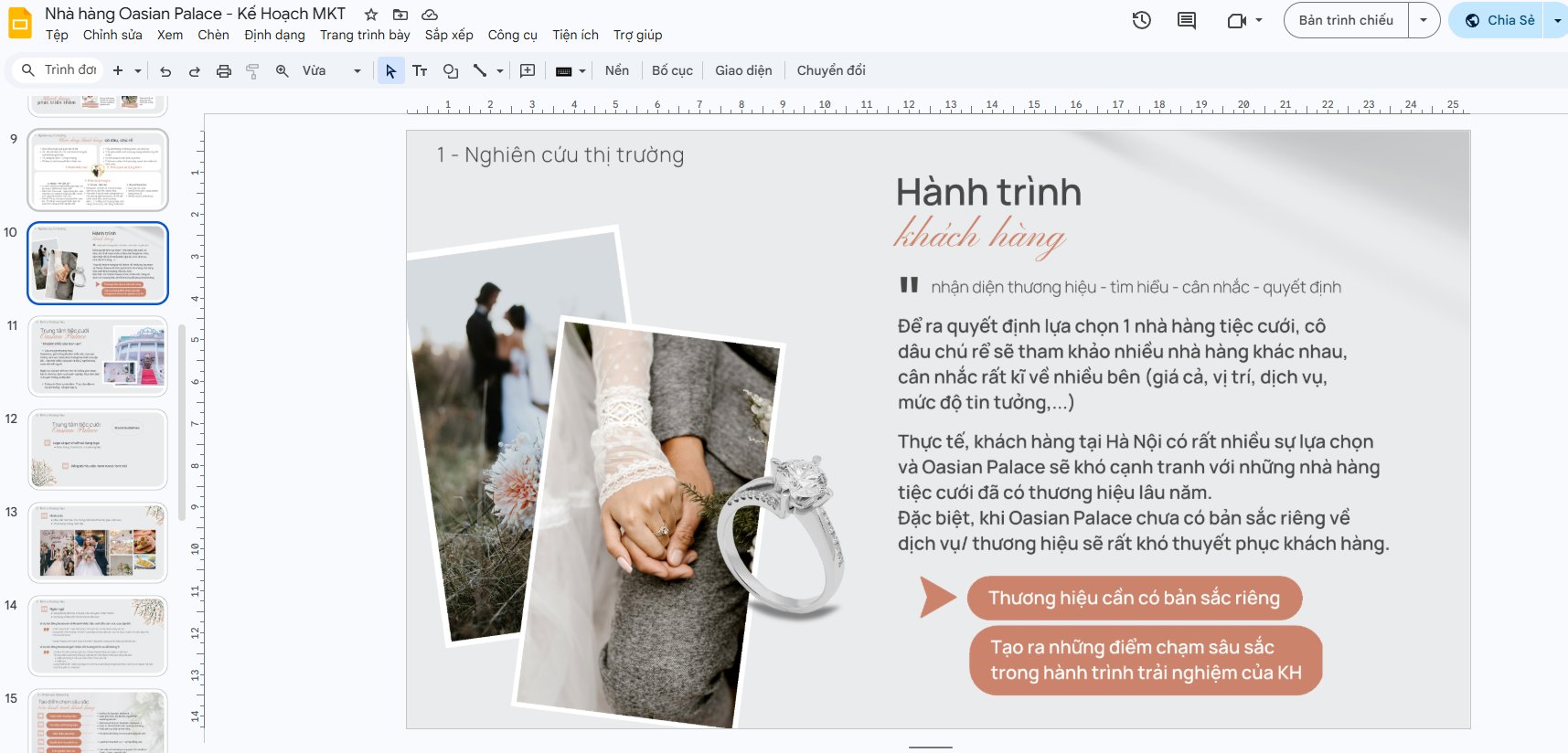This screenshot has width=1568, height=753.
Task: Select slide 11 thumbnail
Action: tap(98, 356)
